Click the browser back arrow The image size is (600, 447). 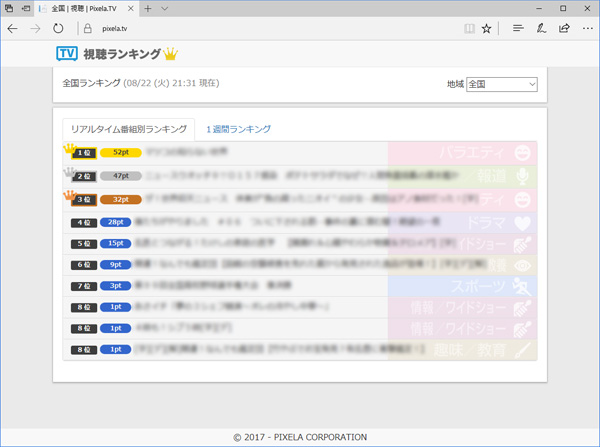pyautogui.click(x=13, y=29)
